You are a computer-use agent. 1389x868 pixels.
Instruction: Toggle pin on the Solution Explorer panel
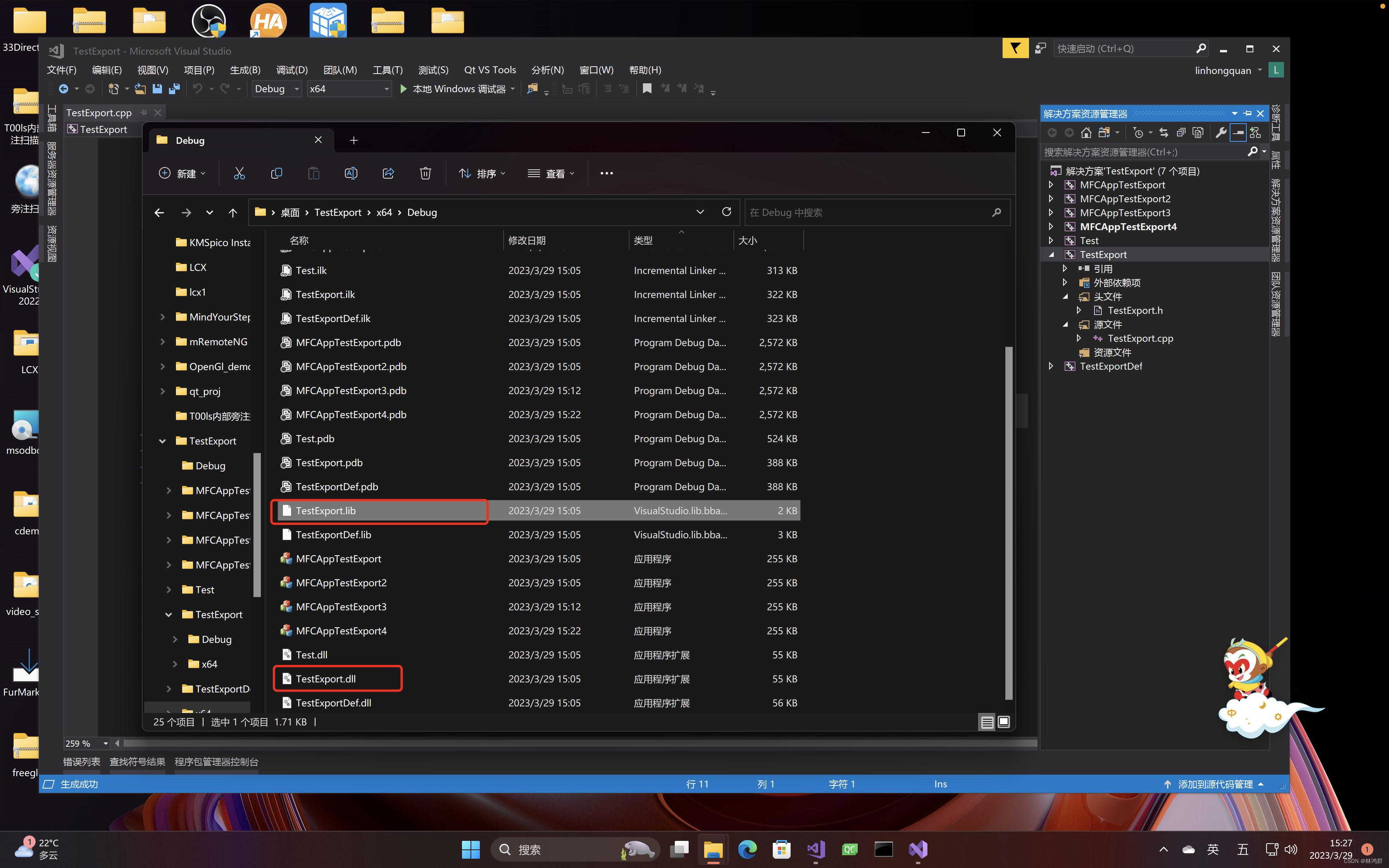coord(1247,113)
